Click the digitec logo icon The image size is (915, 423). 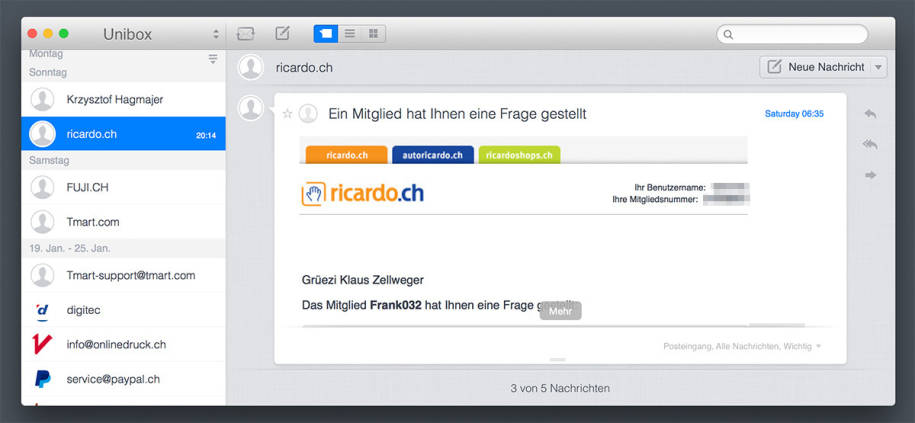point(42,310)
